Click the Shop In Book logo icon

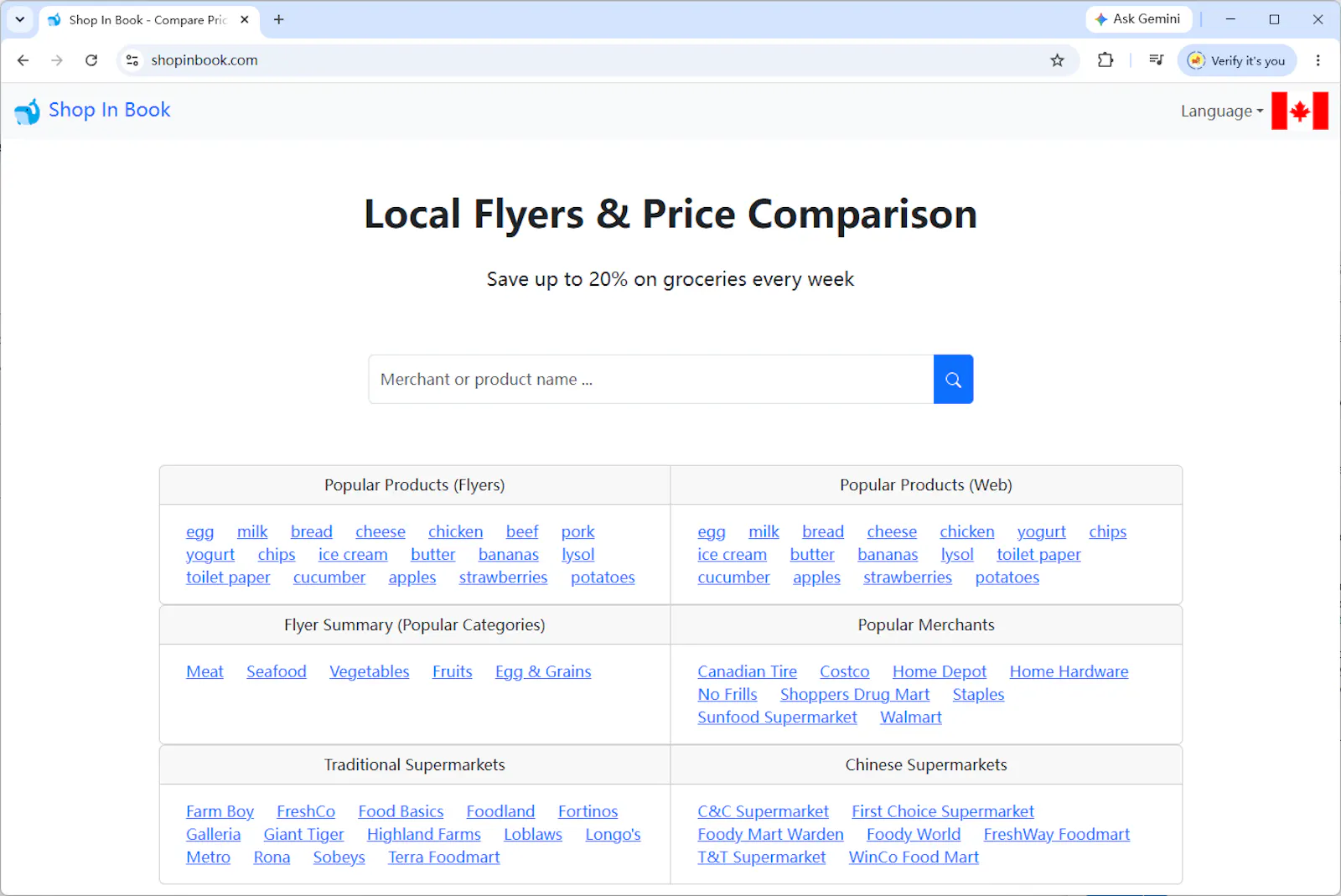point(28,111)
